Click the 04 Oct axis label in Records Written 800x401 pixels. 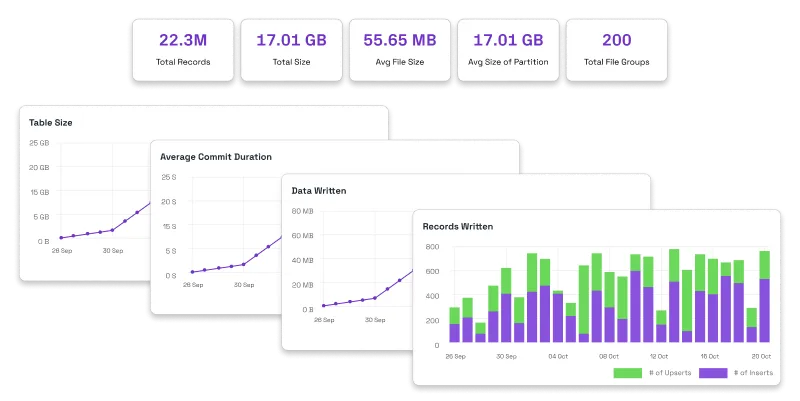pos(558,356)
